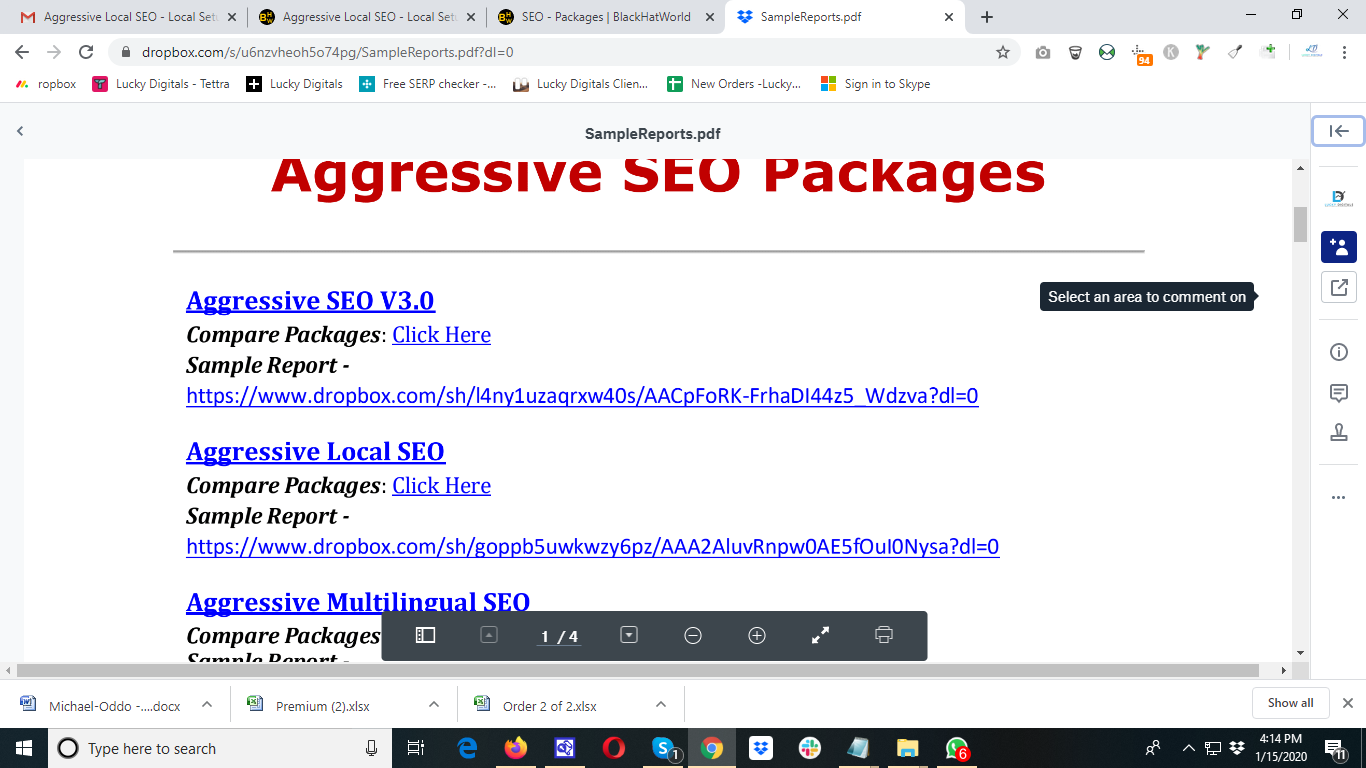Expand options for Michael-Oddo docx download
The image size is (1366, 768).
207,704
